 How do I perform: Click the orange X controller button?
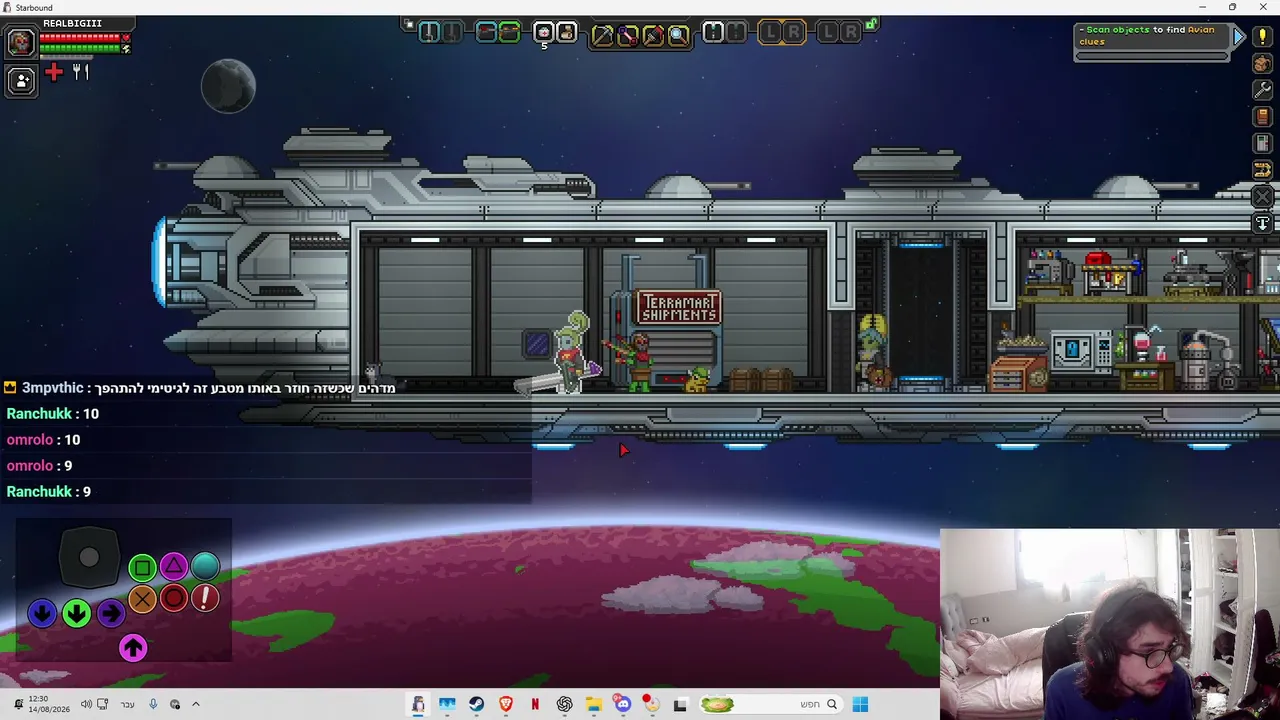[142, 598]
